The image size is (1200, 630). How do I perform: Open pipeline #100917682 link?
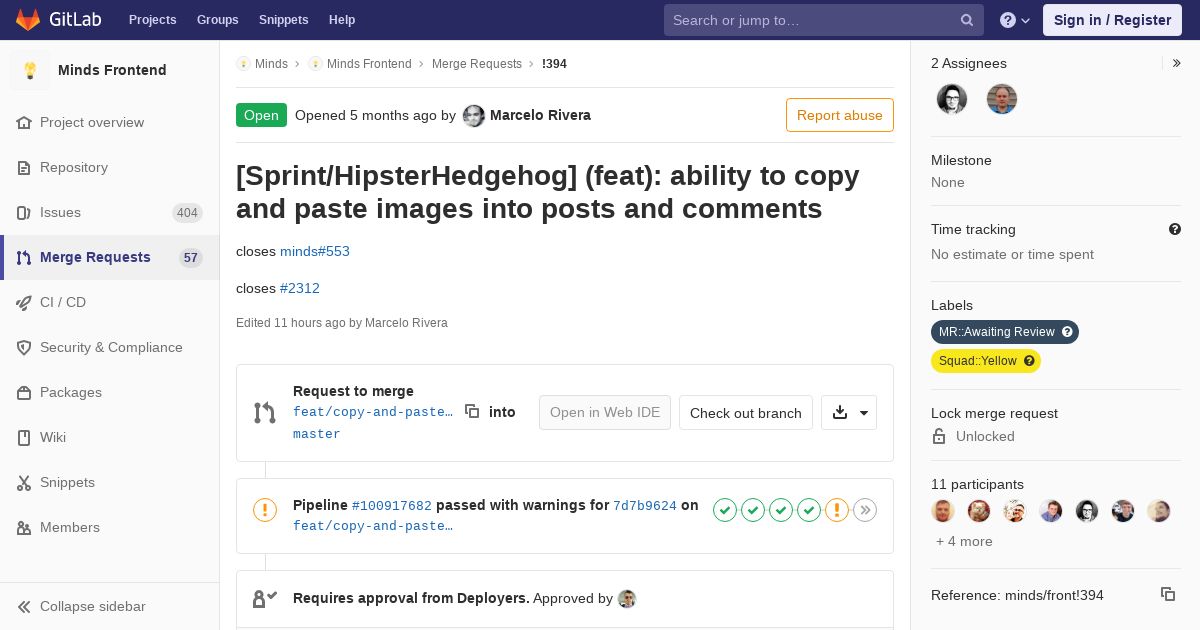pyautogui.click(x=392, y=505)
